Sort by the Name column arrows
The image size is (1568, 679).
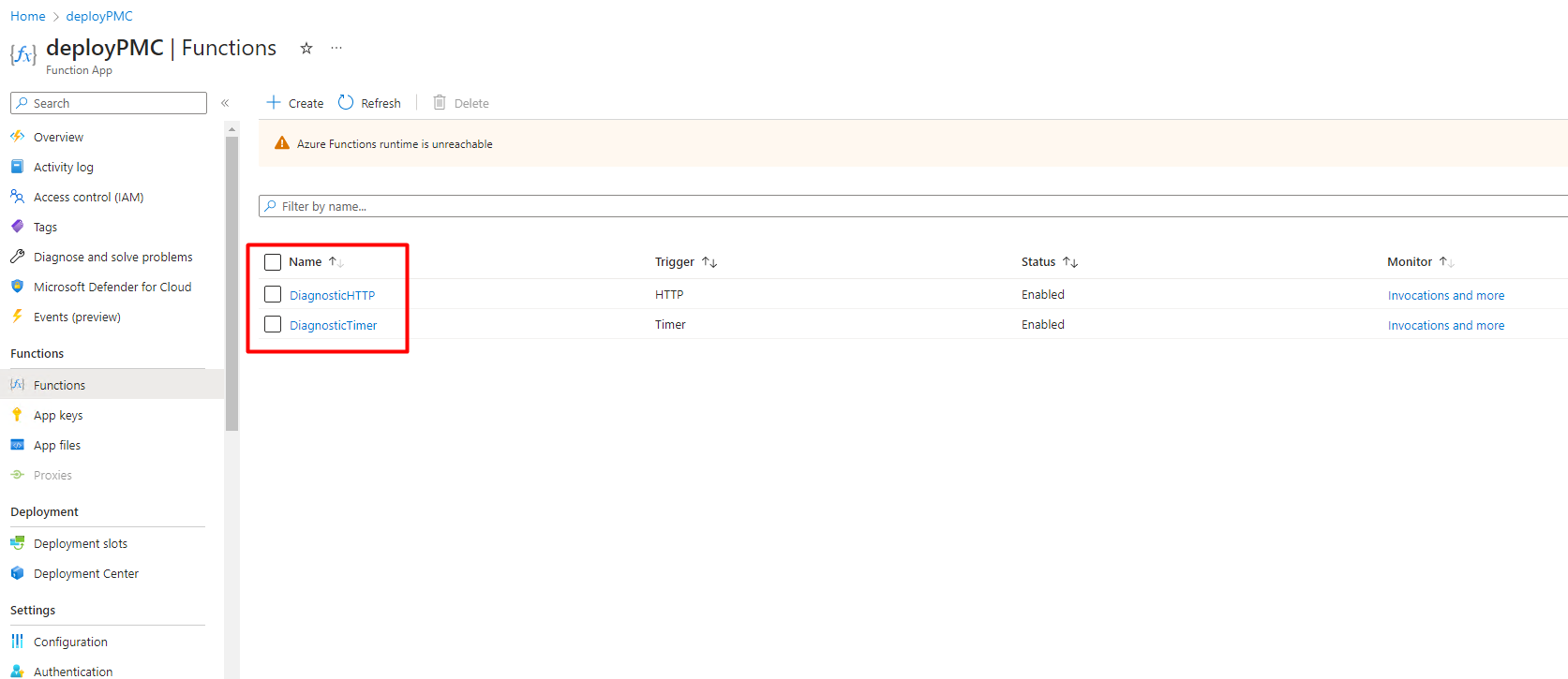[x=336, y=262]
